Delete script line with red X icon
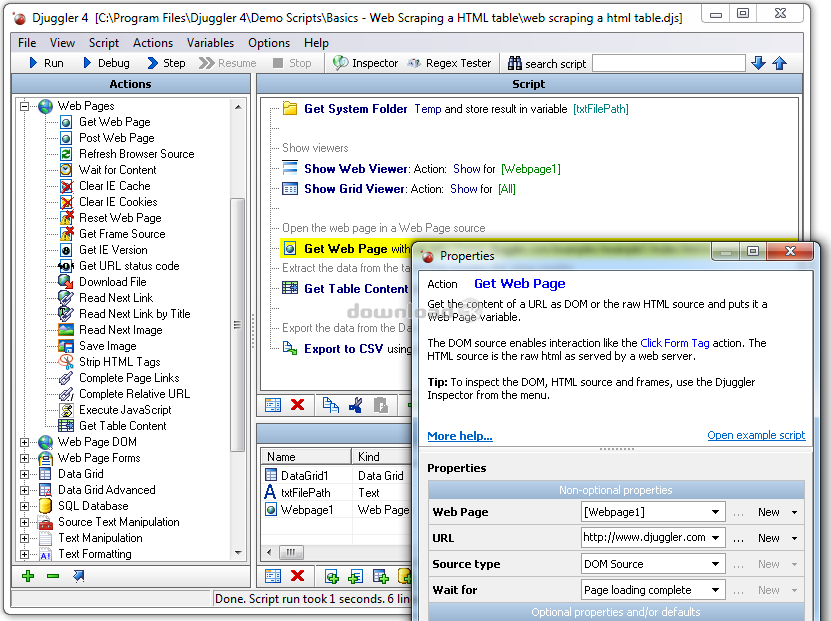 tap(297, 405)
